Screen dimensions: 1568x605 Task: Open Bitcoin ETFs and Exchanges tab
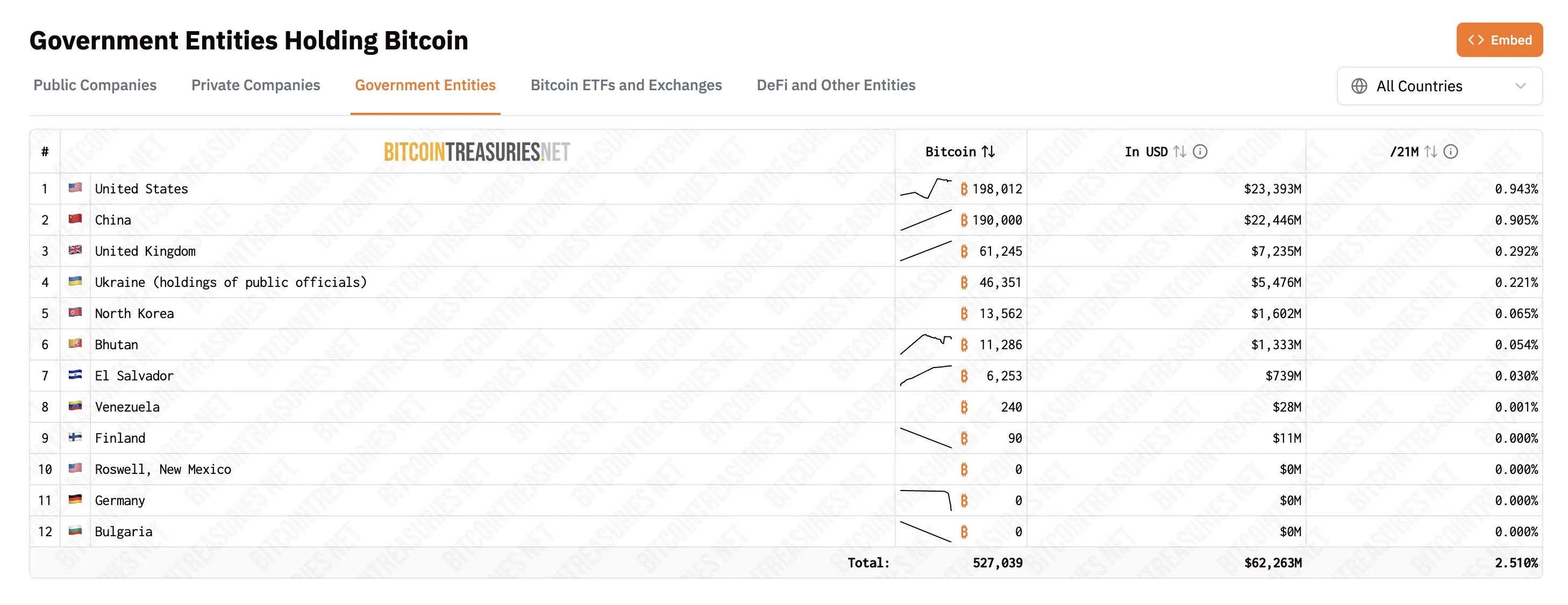(x=626, y=85)
